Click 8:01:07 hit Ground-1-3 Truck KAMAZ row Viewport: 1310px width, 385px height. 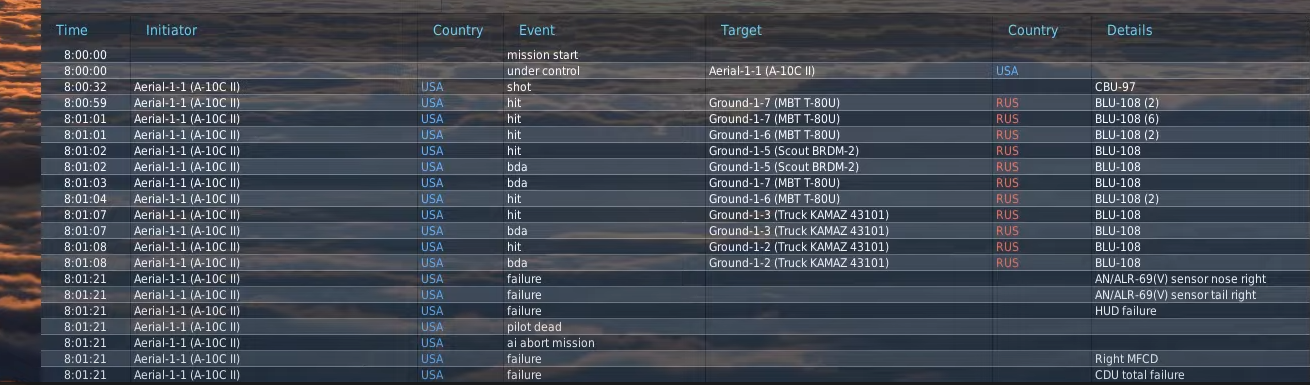pos(675,215)
